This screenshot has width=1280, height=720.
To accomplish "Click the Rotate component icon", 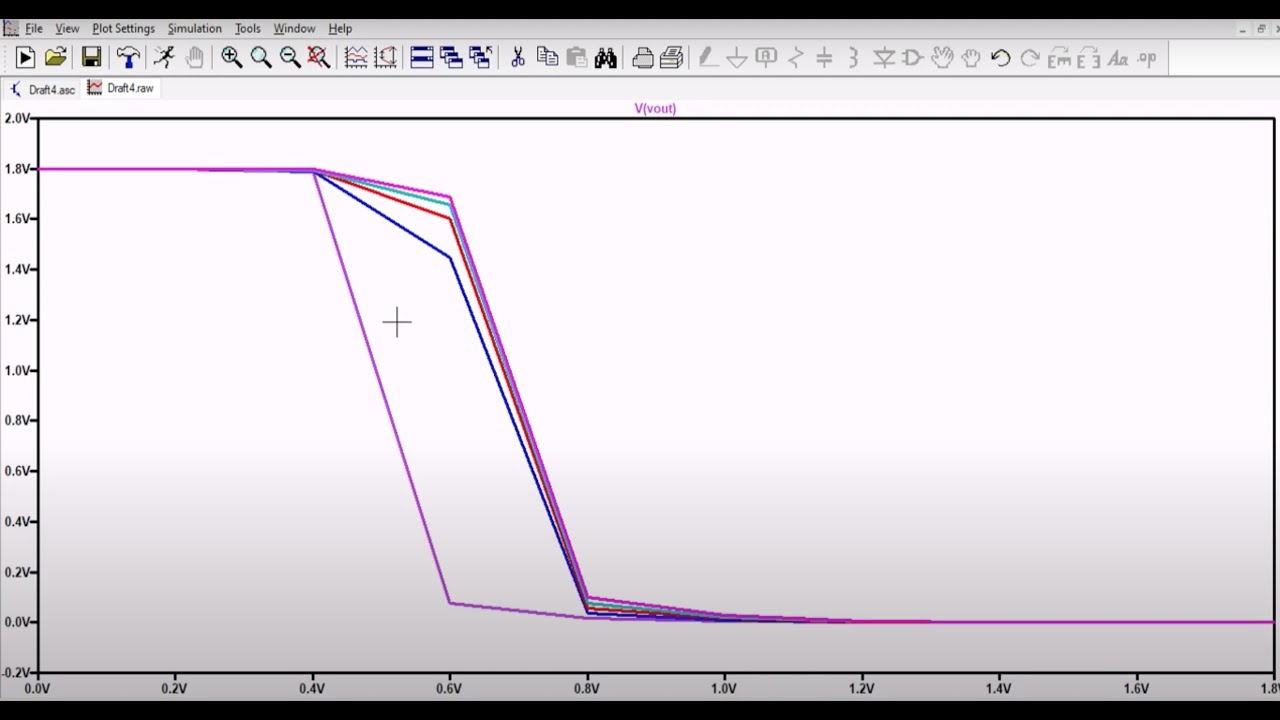I will tap(1059, 58).
